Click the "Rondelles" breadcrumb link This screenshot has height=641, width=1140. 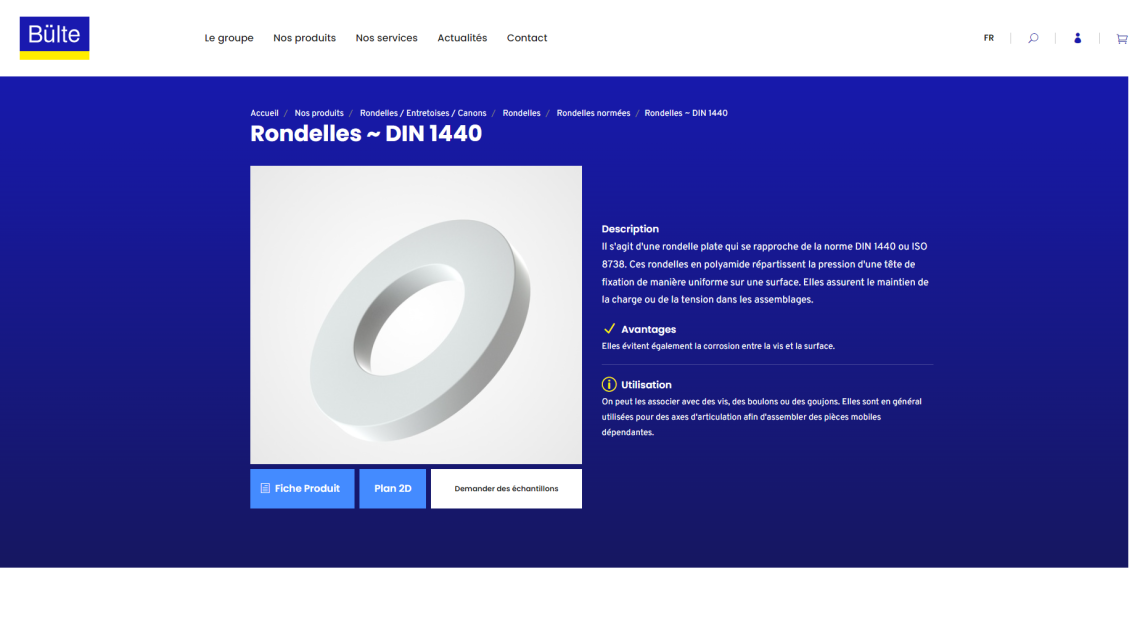click(521, 113)
